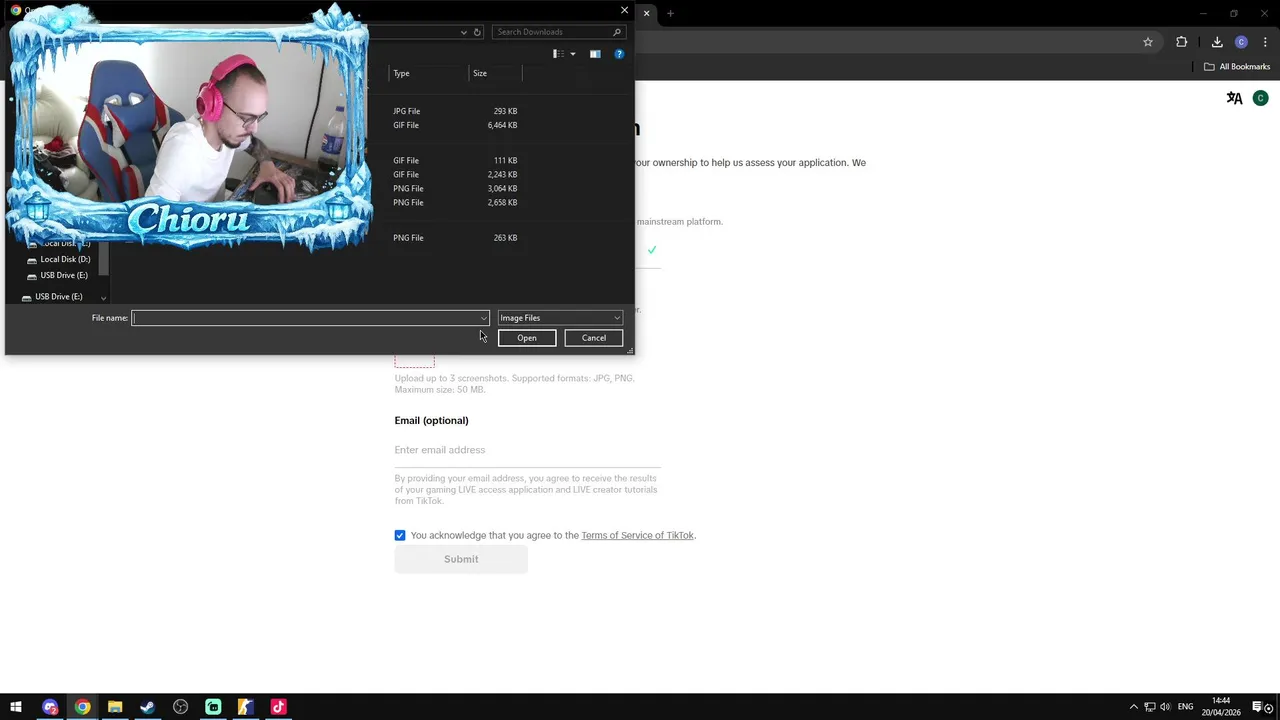
Task: Open Counter-Strike from the taskbar
Action: click(x=245, y=707)
